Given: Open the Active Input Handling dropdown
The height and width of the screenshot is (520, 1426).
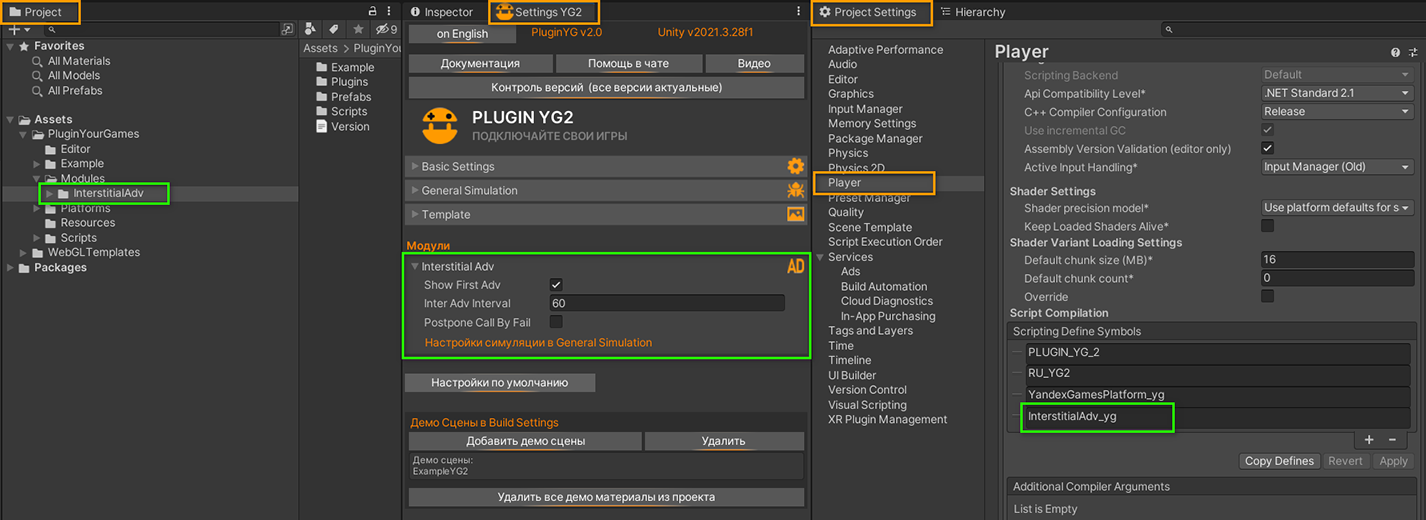Looking at the screenshot, I should (1337, 167).
